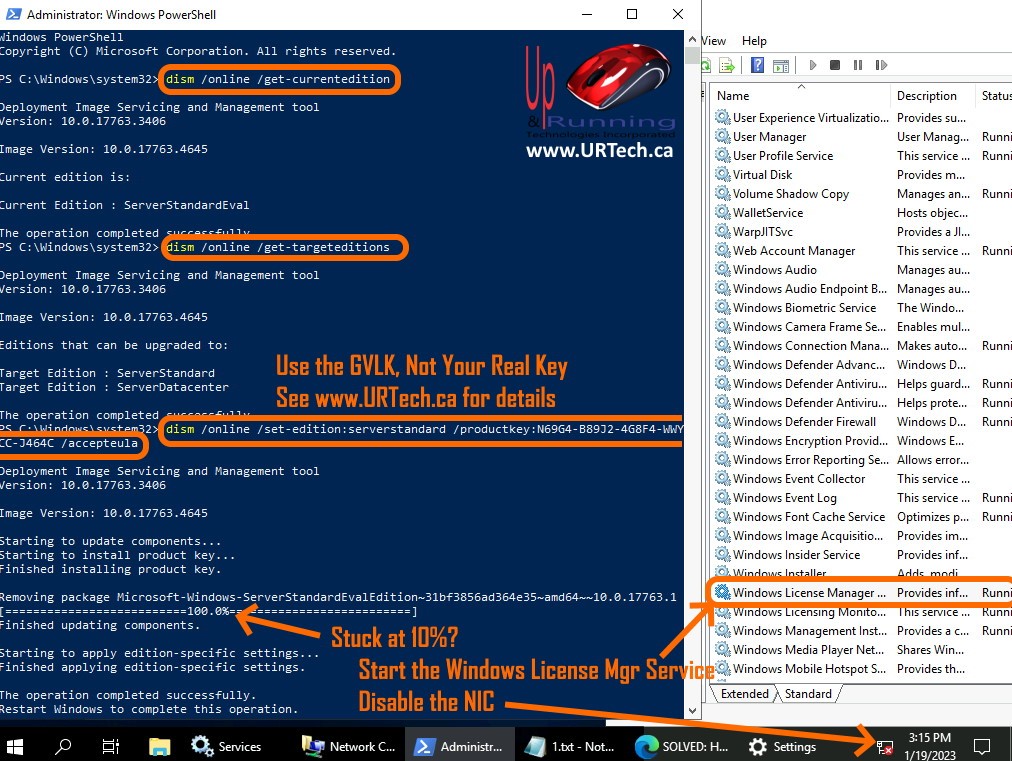Open the Windows Start menu

point(17,746)
